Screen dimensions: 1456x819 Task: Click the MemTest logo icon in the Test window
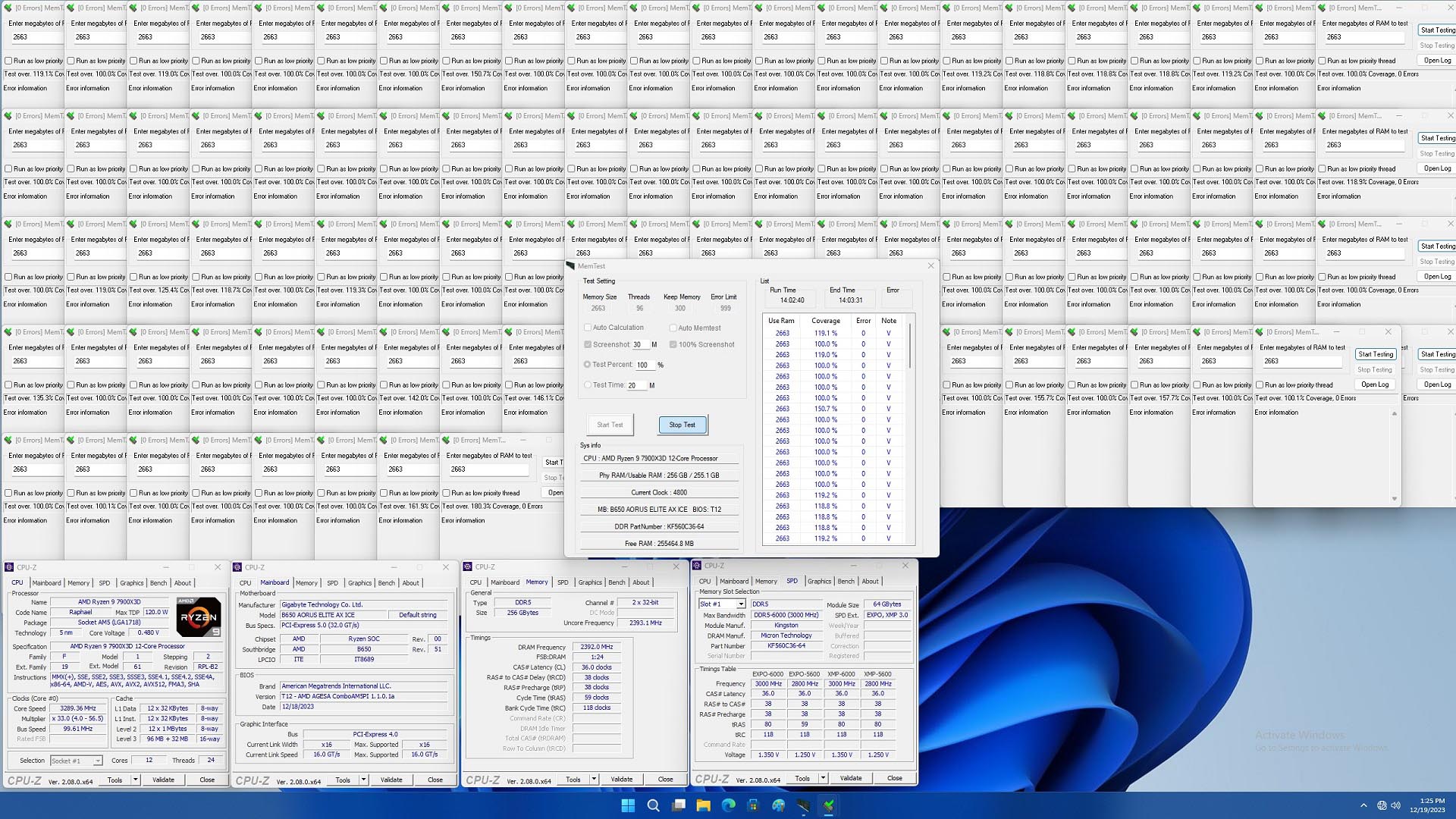tap(572, 266)
